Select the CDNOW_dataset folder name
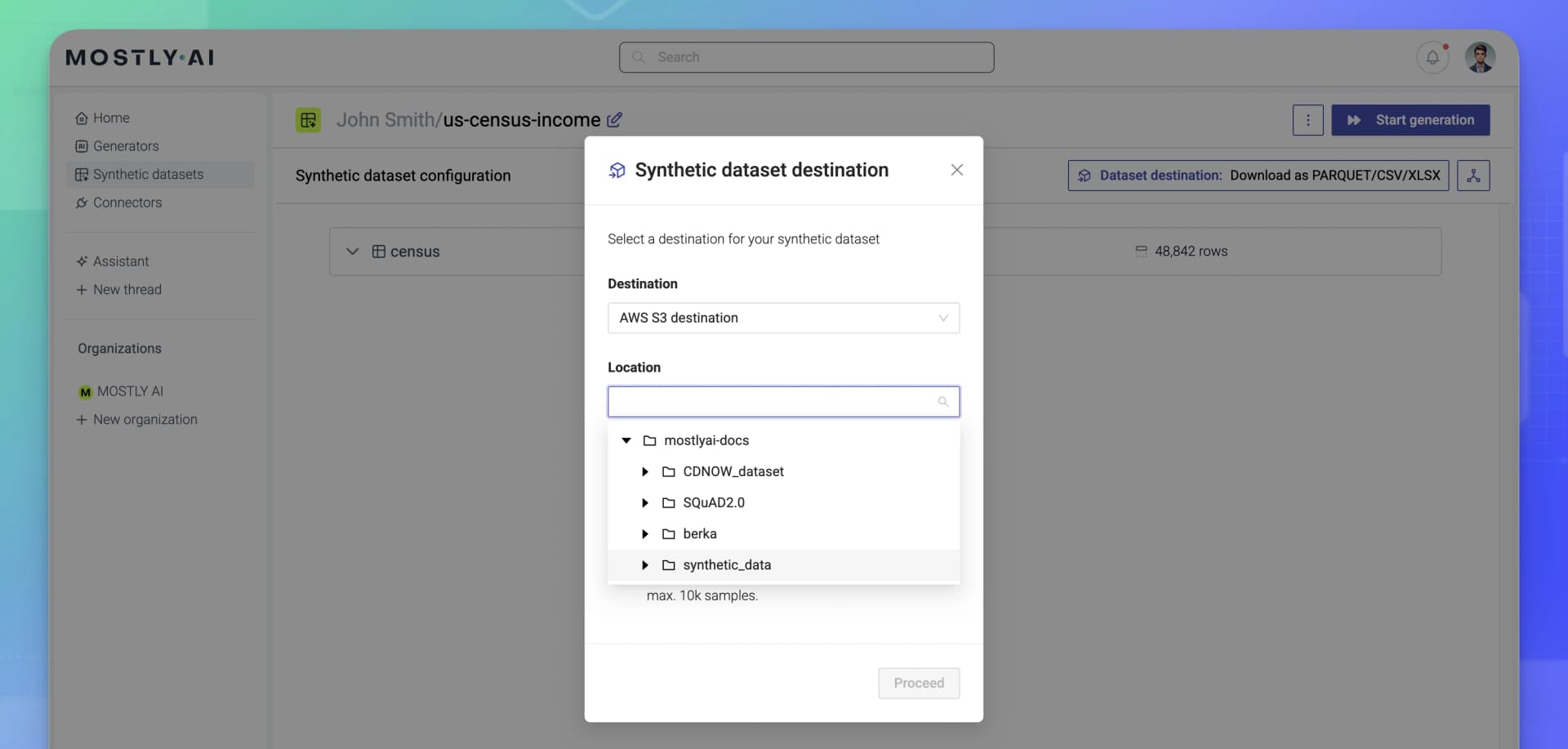1568x749 pixels. coord(733,472)
